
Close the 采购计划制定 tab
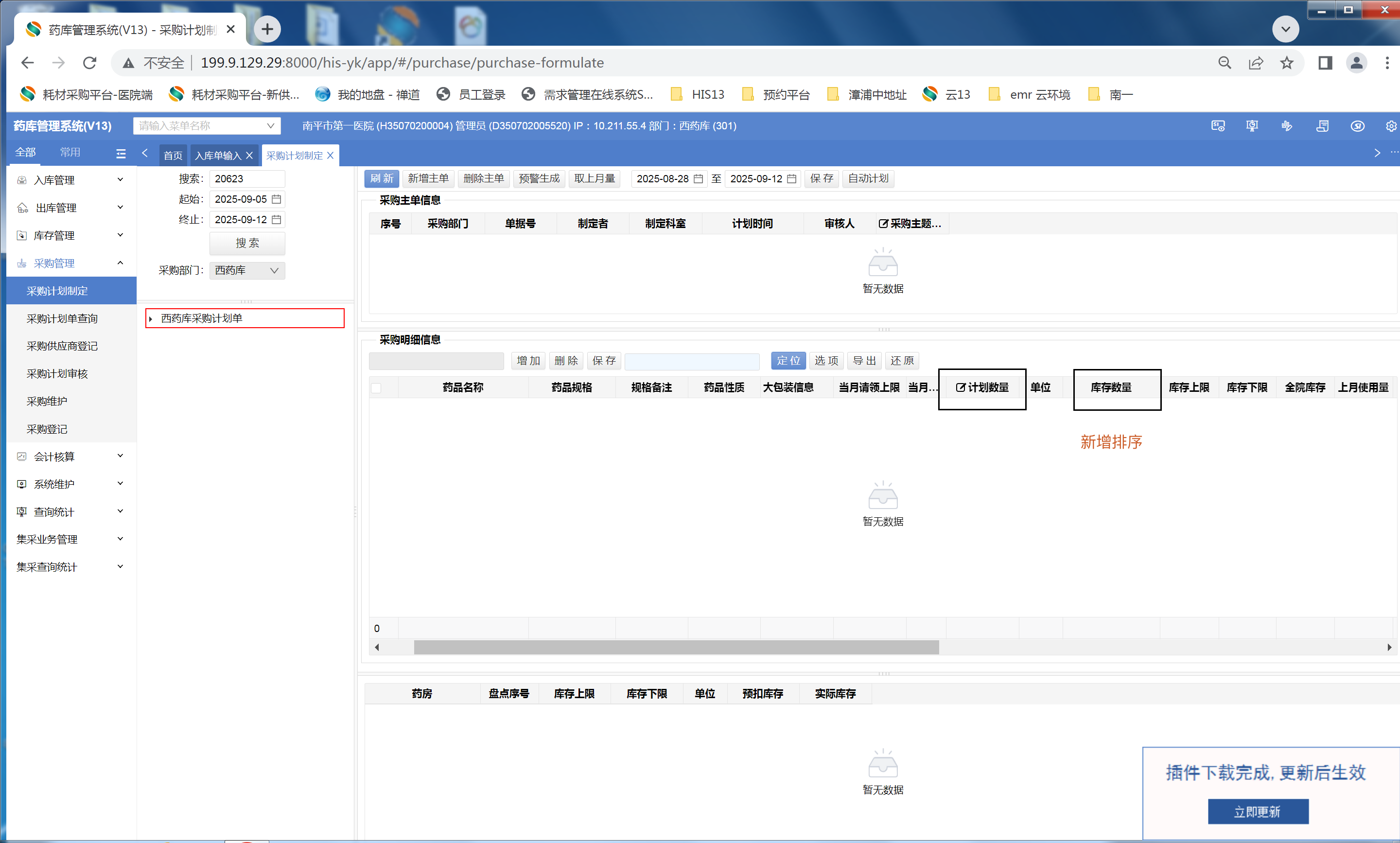(331, 156)
